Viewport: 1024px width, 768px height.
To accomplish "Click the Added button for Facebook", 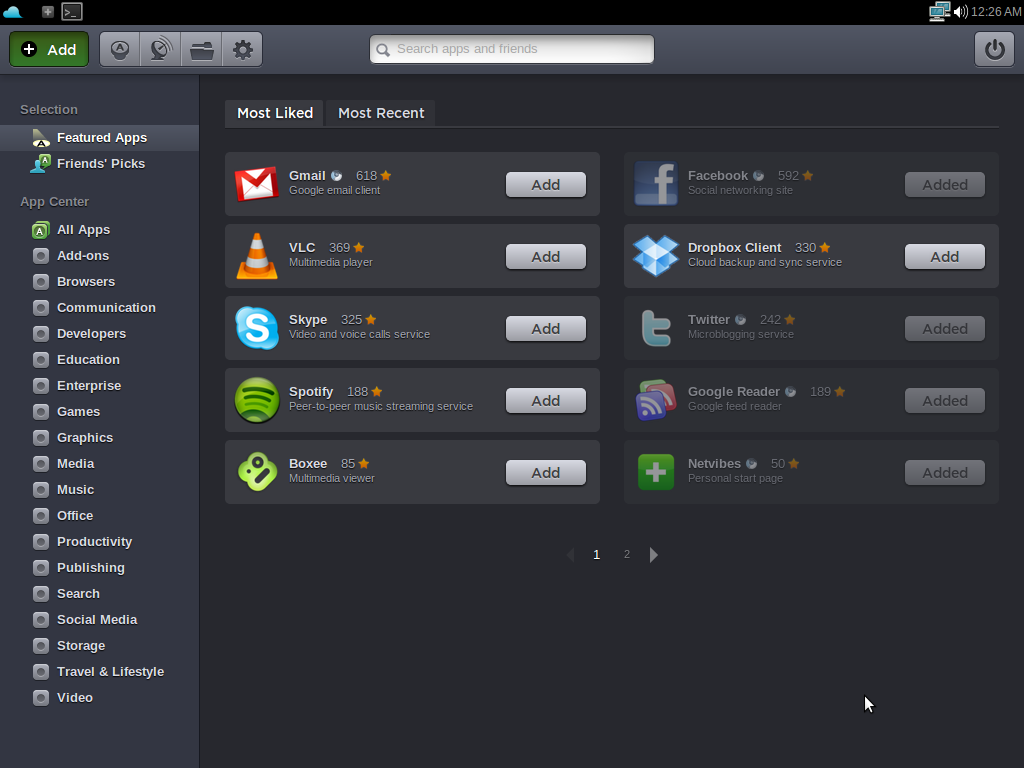I will coord(944,185).
